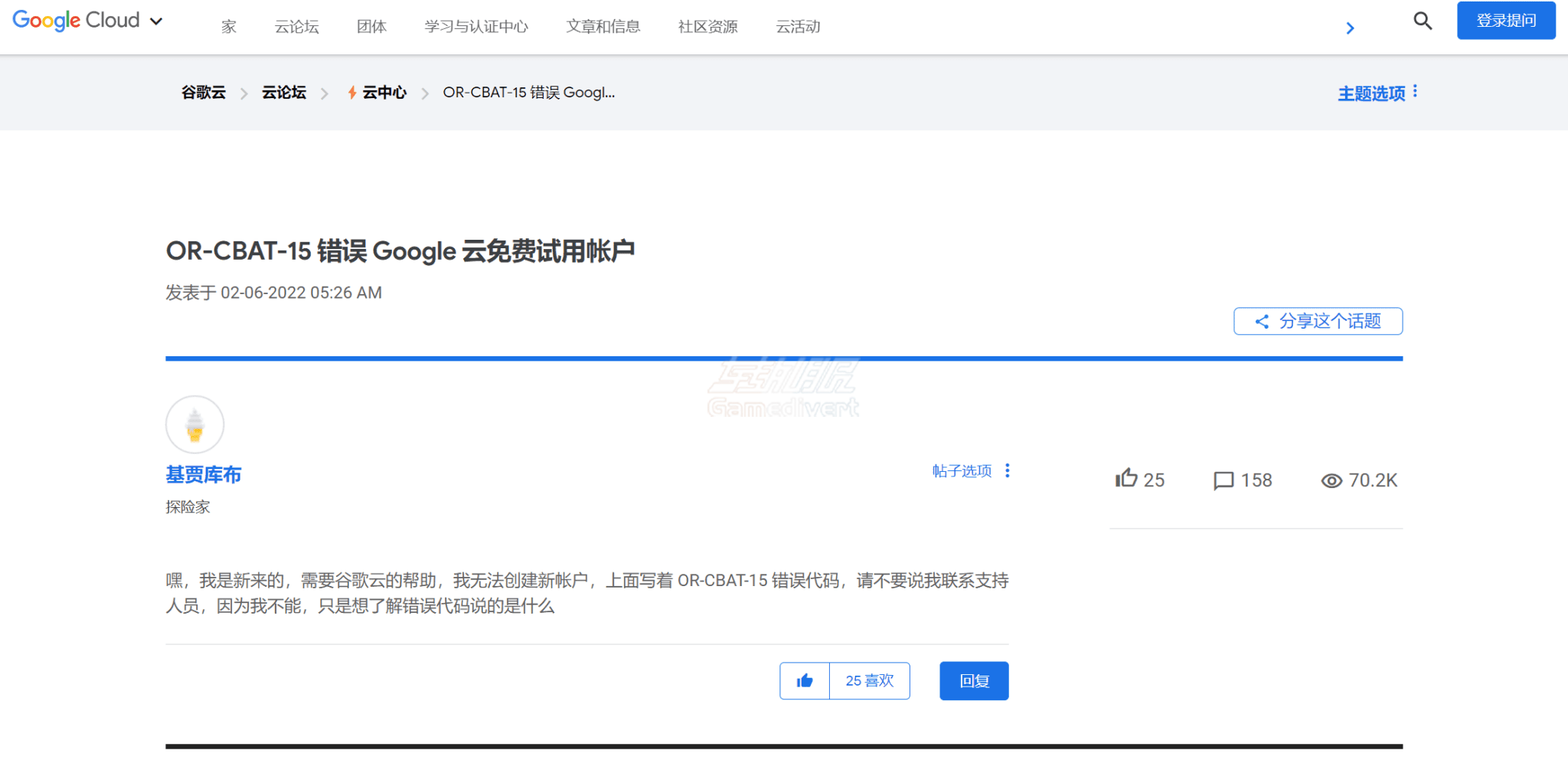Viewport: 1568px width, 773px height.
Task: Click the comment bubble icon showing 158
Action: (1223, 480)
